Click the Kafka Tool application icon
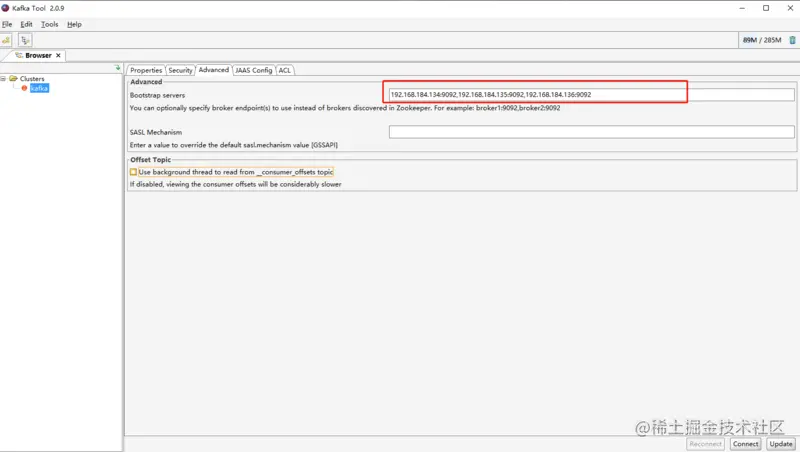Screen dimensions: 800x452 point(5,8)
